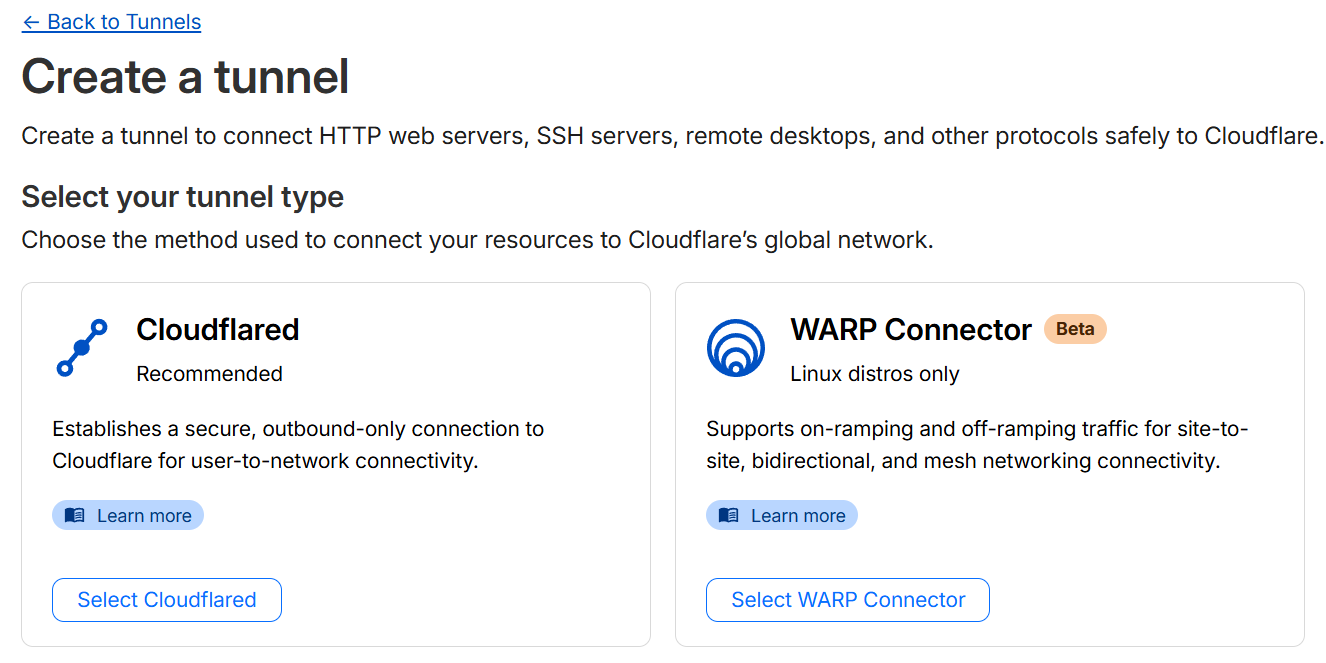Screen dimensions: 1326x663
Task: Open Learn more for Cloudflared
Action: [128, 514]
